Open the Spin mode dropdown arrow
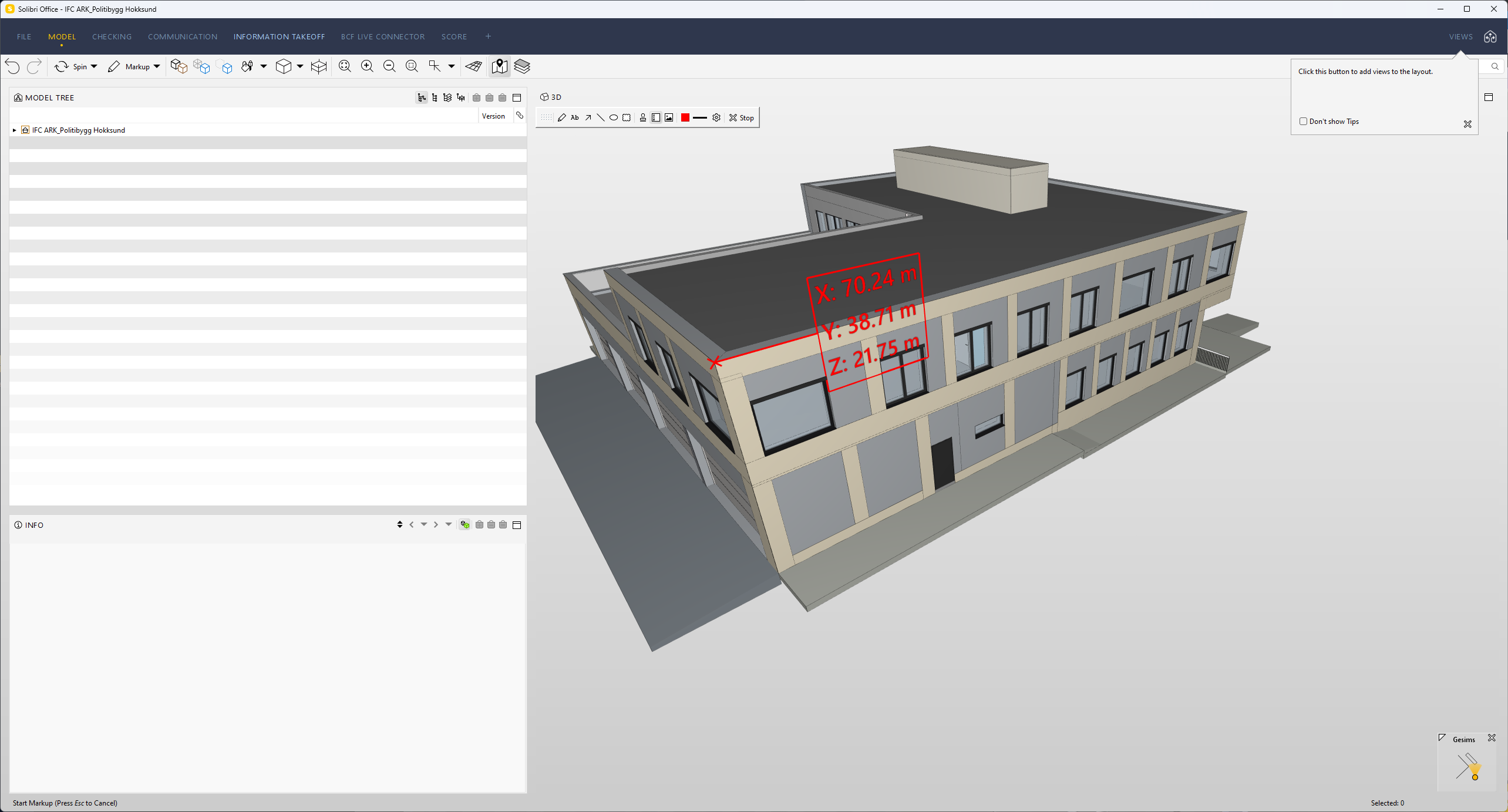The height and width of the screenshot is (812, 1508). [94, 66]
